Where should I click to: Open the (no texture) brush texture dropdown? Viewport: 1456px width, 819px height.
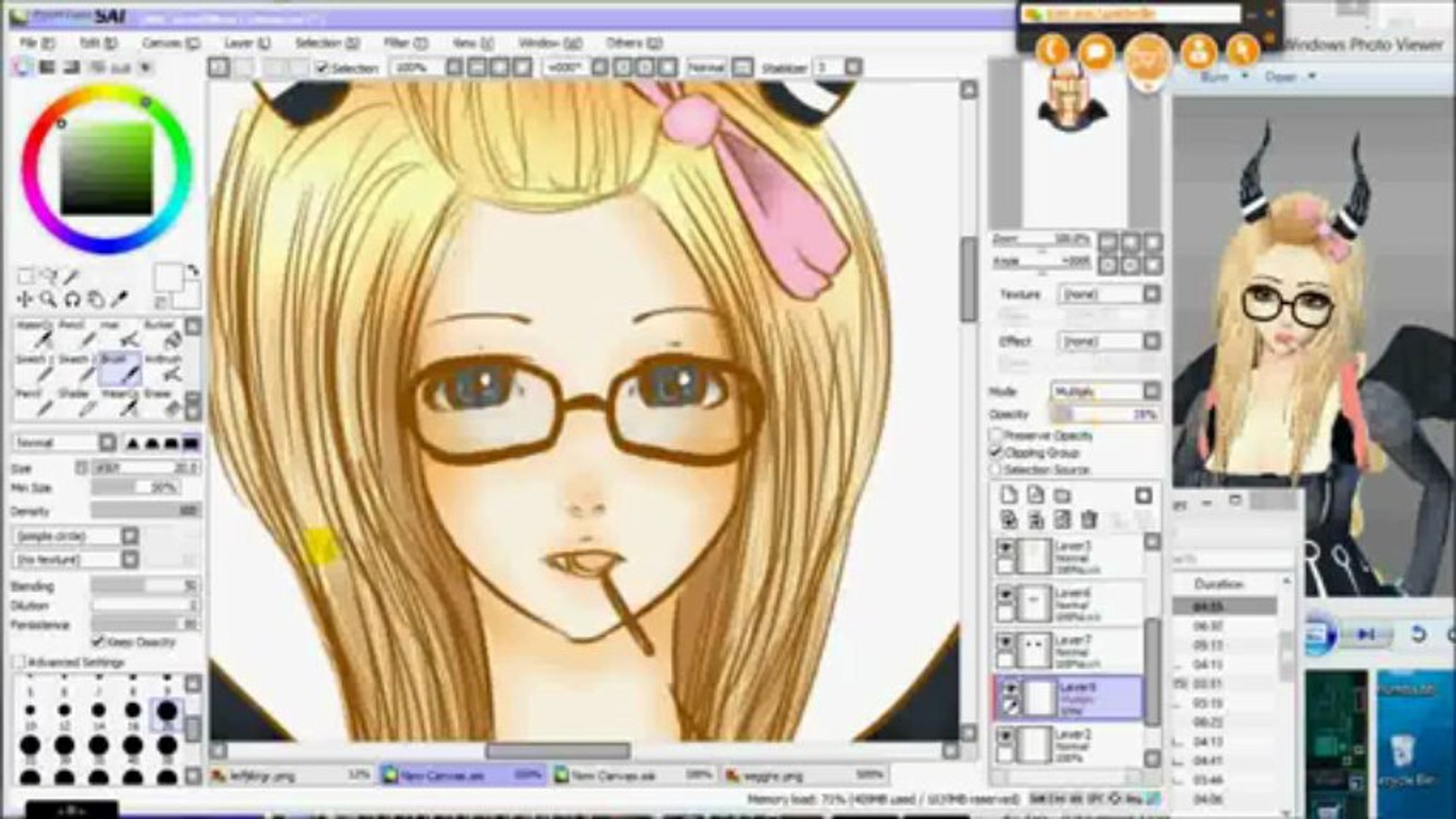[x=76, y=560]
